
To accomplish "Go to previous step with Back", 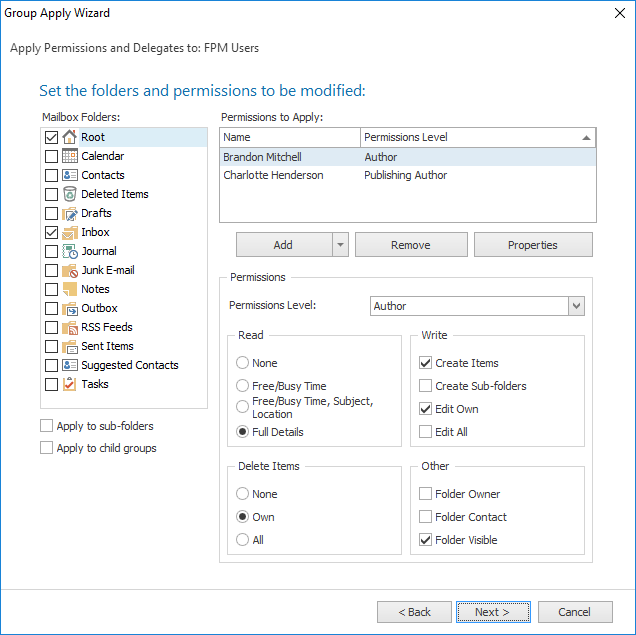I will coord(414,612).
